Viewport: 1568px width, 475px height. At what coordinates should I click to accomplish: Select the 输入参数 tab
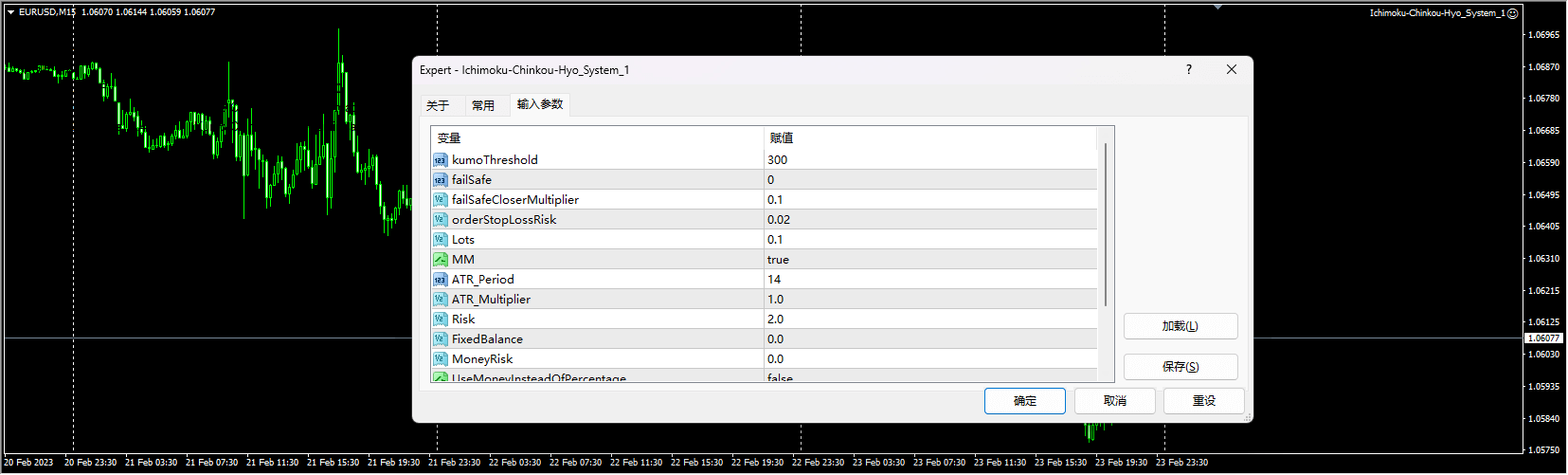click(x=540, y=104)
